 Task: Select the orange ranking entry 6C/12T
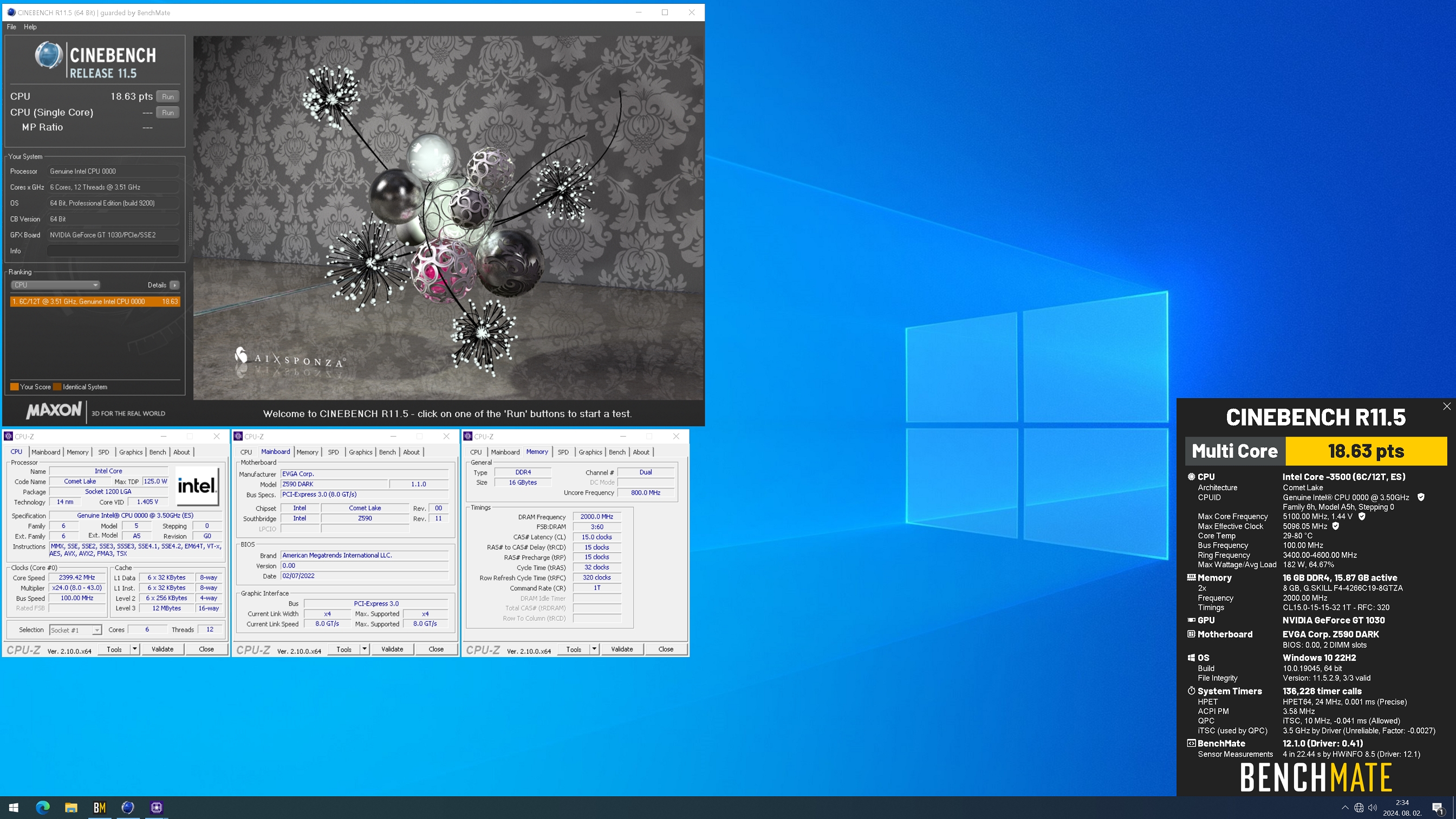(x=95, y=301)
